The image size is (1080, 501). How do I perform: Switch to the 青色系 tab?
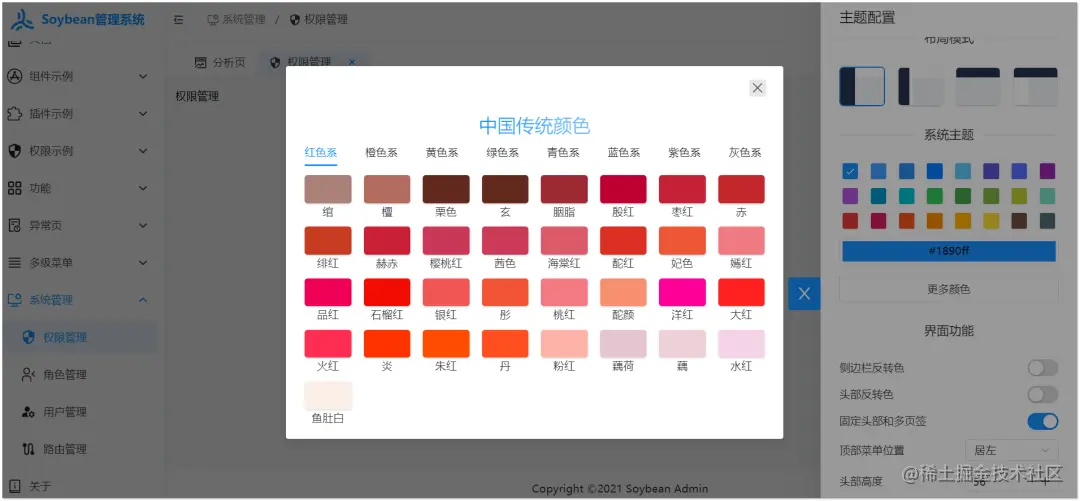(x=563, y=153)
